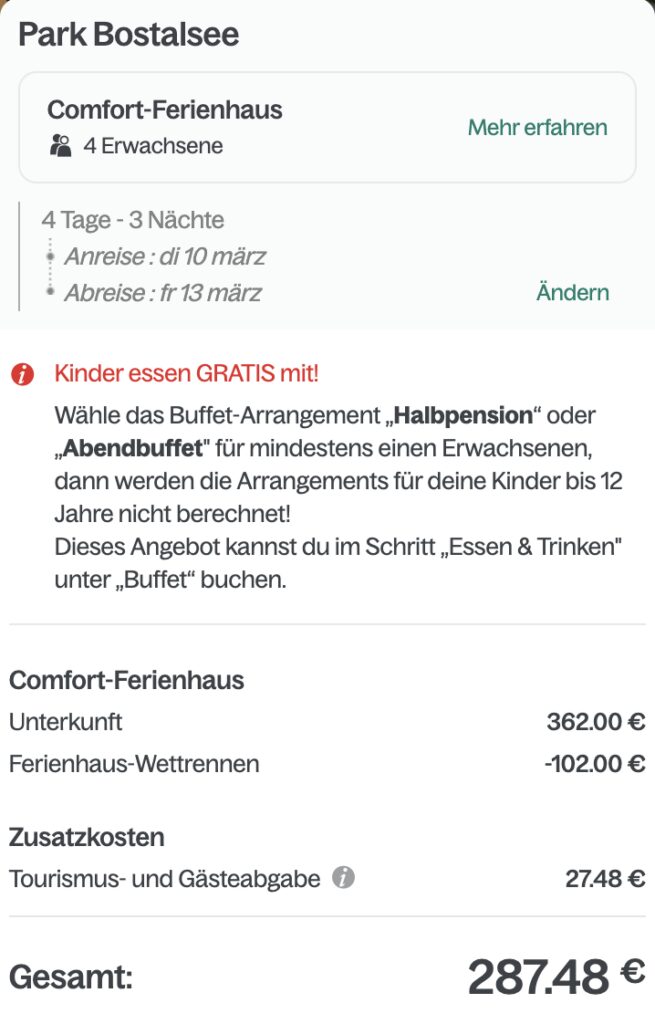This screenshot has height=1024, width=655.
Task: Click Ändern to modify travel dates
Action: point(573,292)
